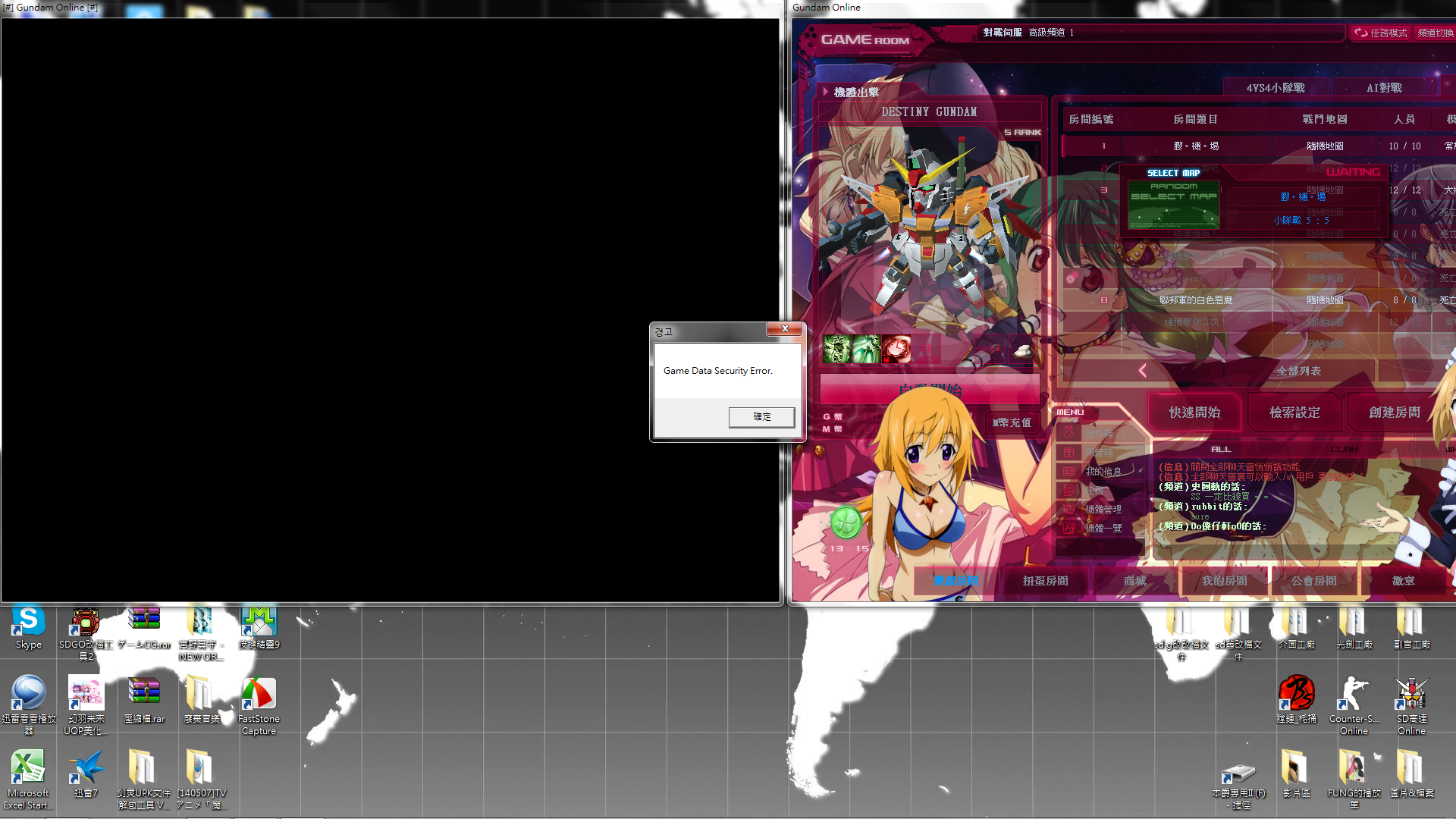Switch to the 4VS4小隊戰 tab

point(1276,88)
